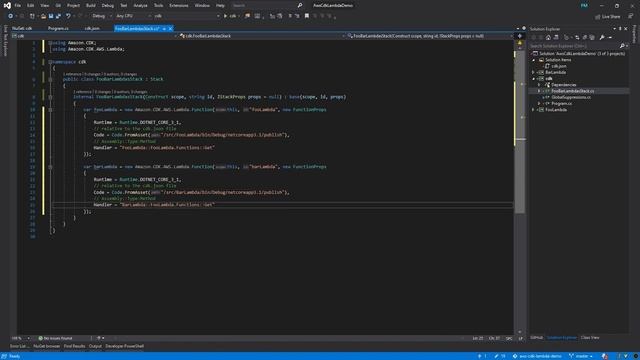This screenshot has height=360, width=640.
Task: Open the Developer PowerShell panel tab
Action: (124, 346)
